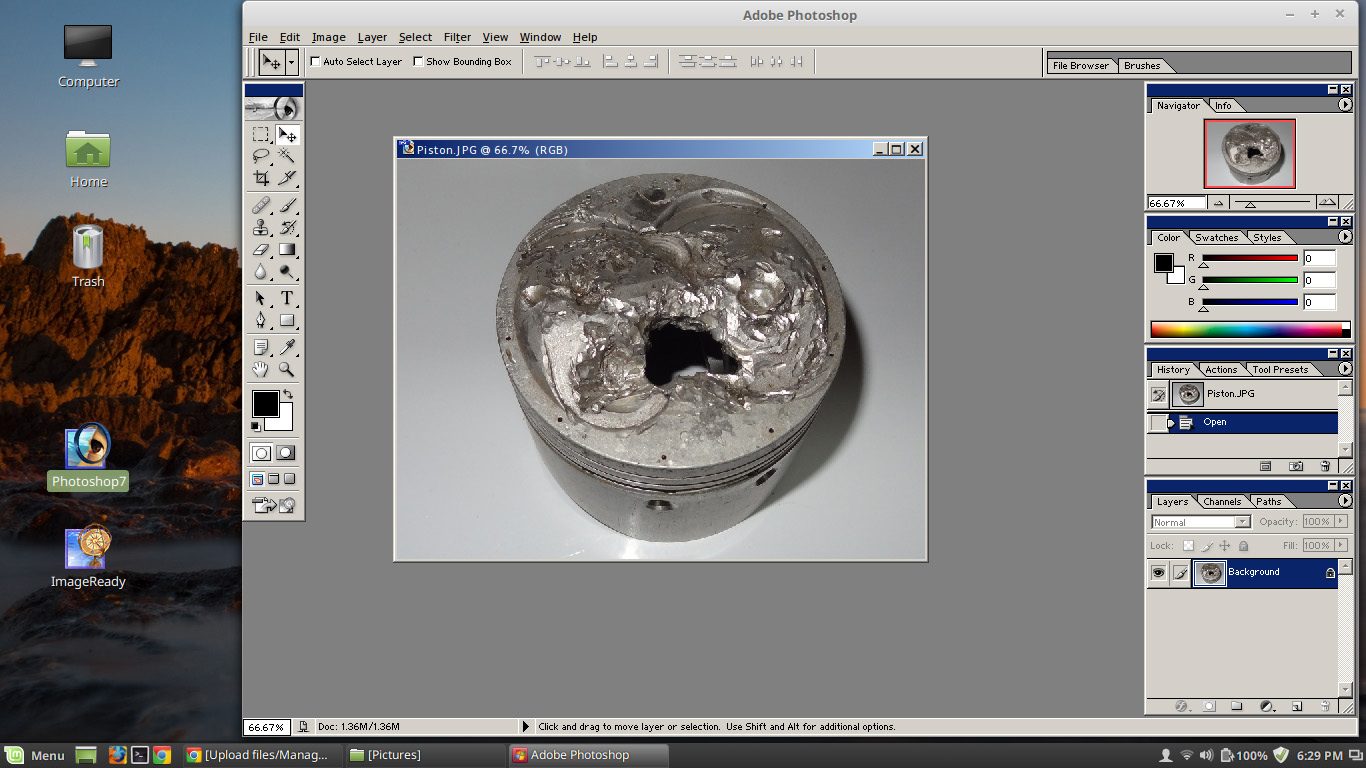Switch to the Channels tab
Screen dimensions: 1366x768
[1222, 502]
